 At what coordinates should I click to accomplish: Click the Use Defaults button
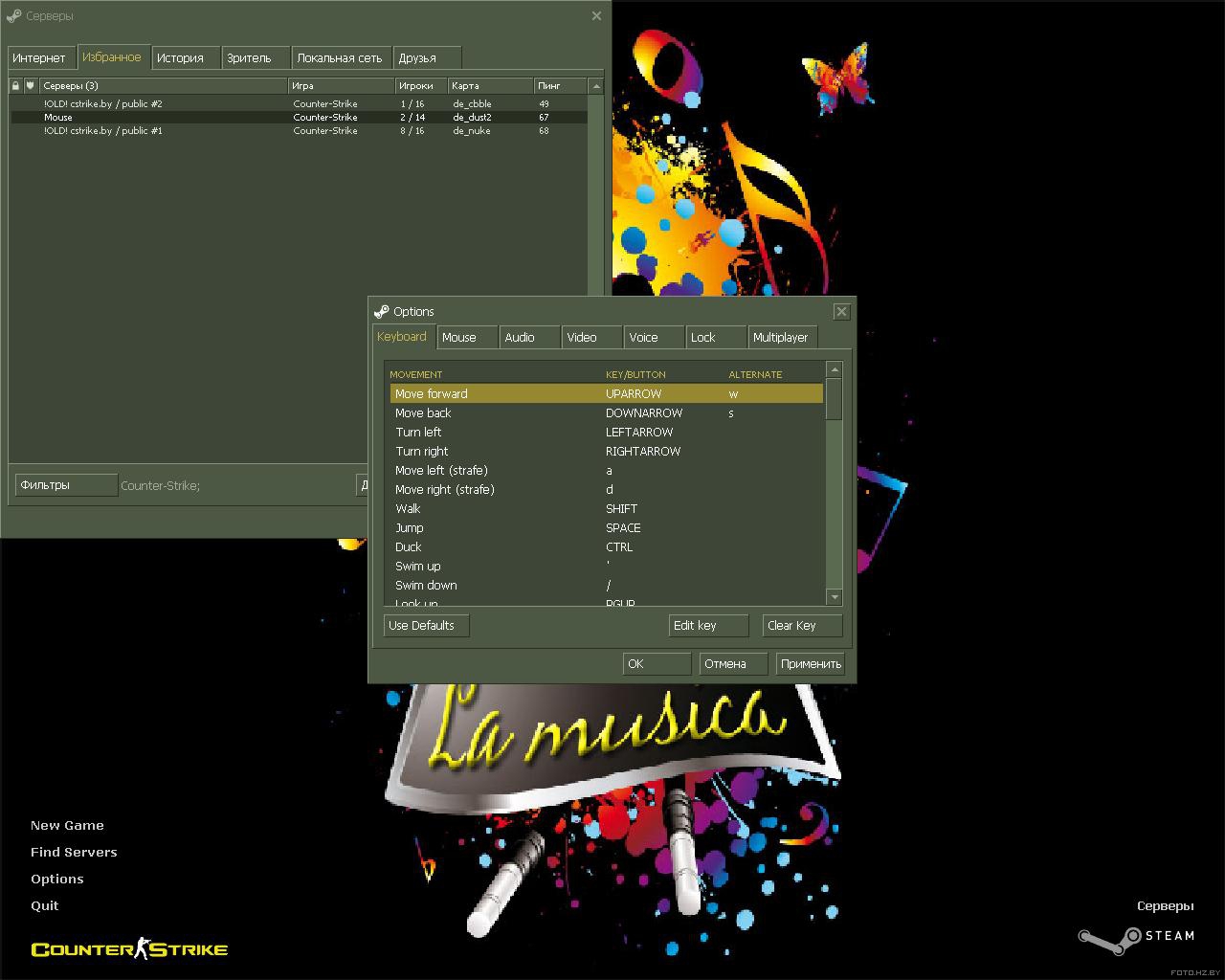coord(427,625)
